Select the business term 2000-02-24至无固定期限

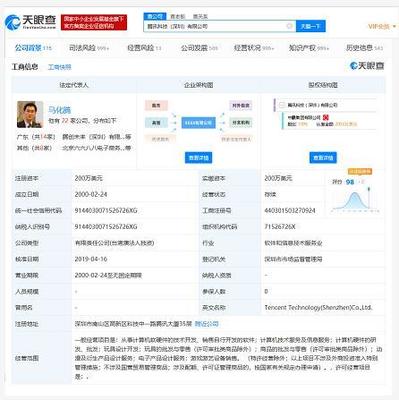(x=108, y=275)
